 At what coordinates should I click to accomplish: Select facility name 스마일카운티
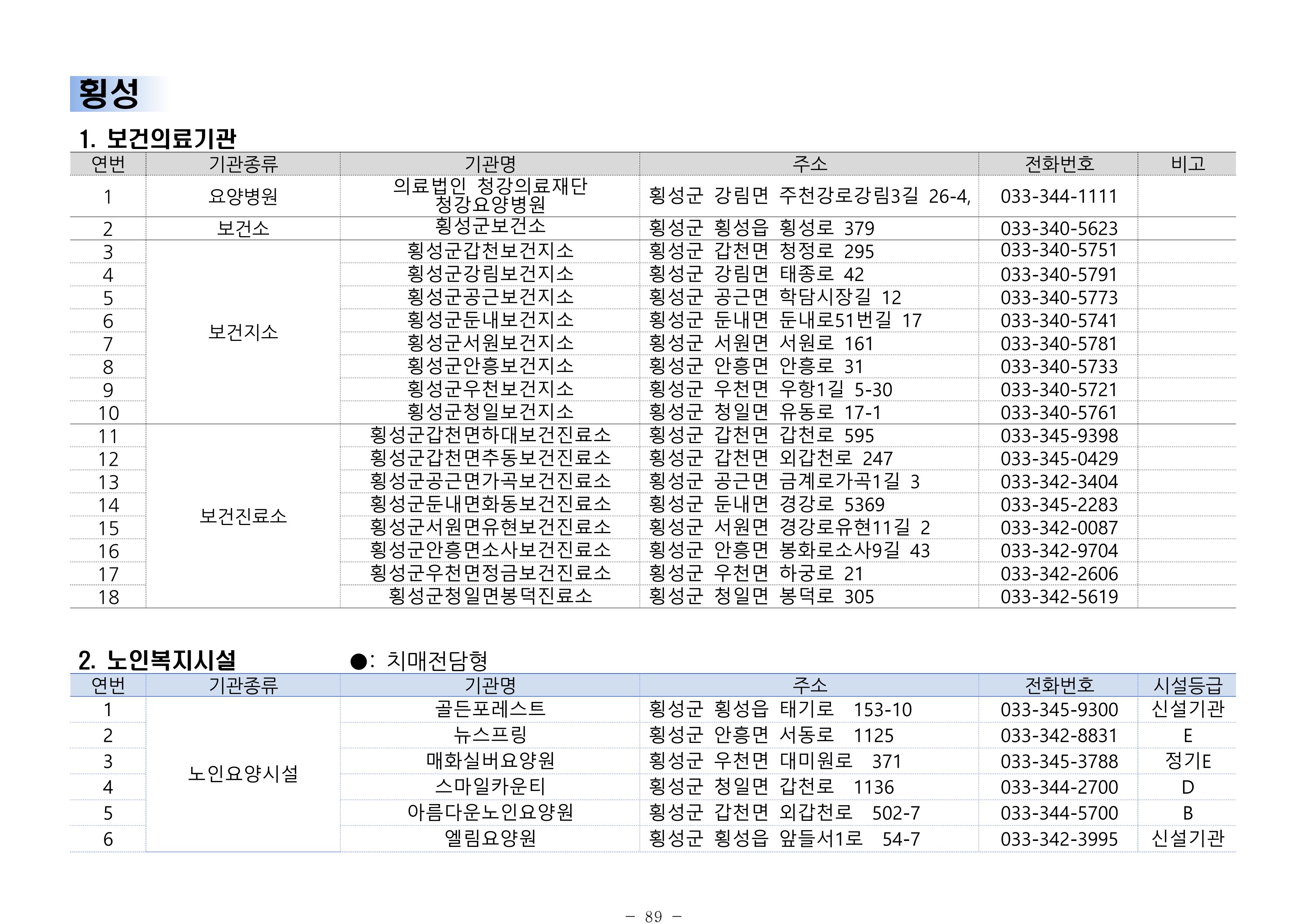pos(490,787)
